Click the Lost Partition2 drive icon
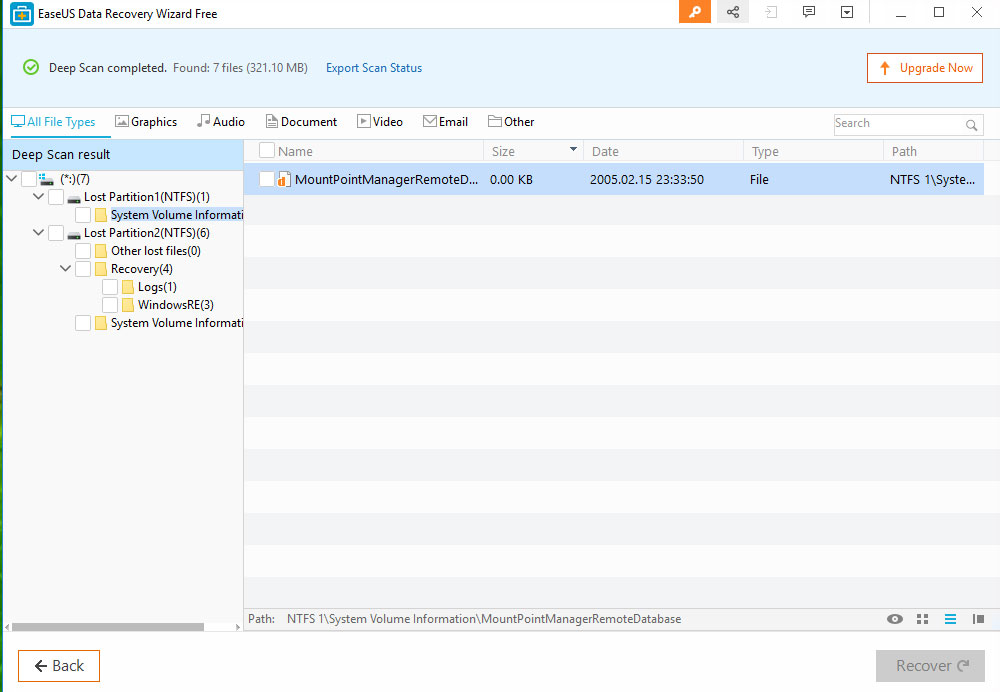 click(74, 234)
